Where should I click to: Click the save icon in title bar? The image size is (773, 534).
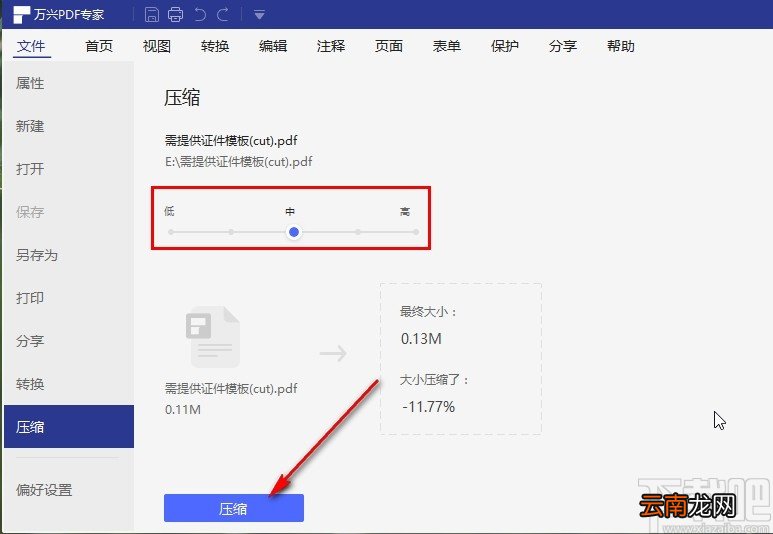152,14
